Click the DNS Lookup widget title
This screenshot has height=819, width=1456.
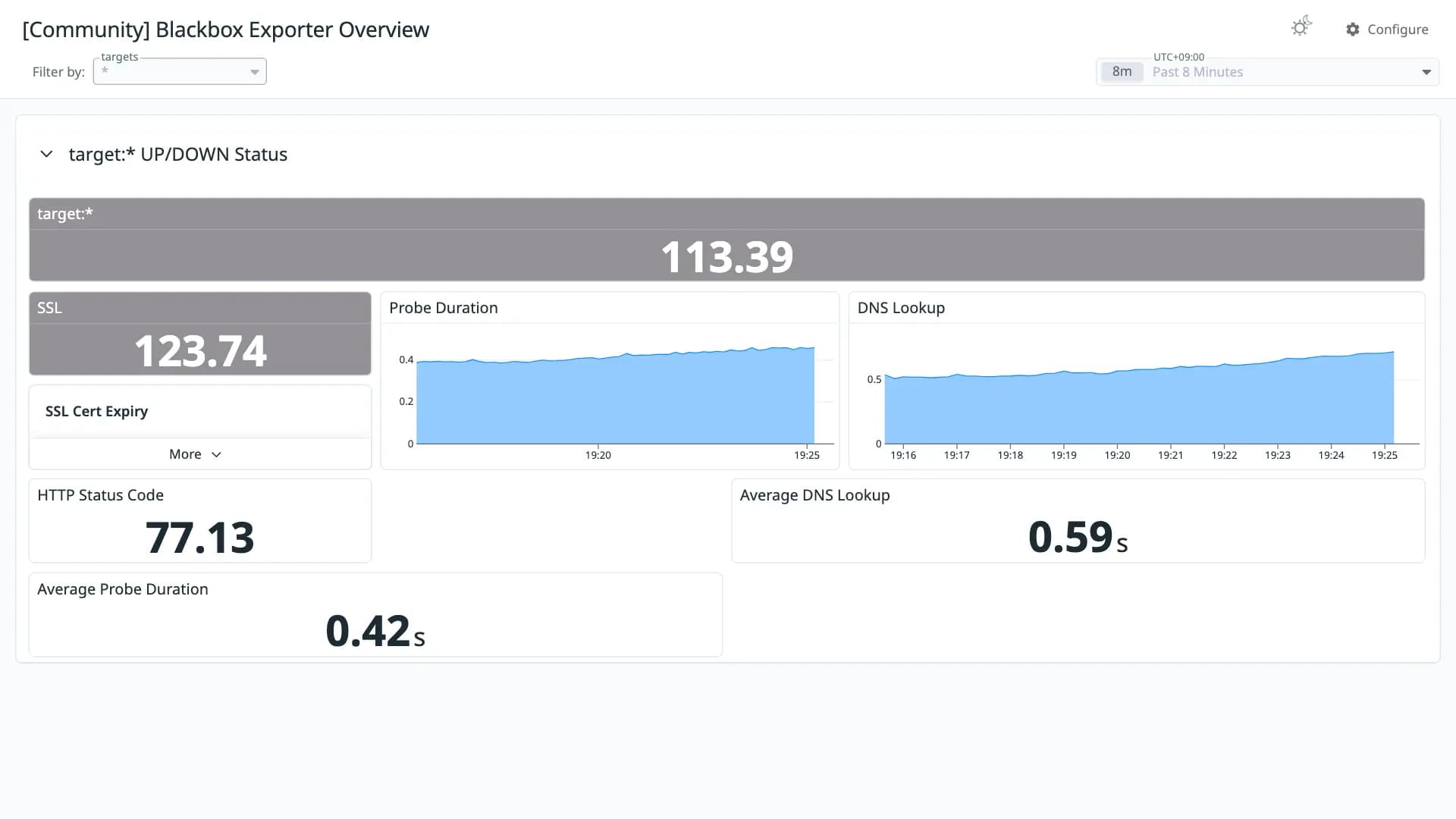tap(901, 308)
